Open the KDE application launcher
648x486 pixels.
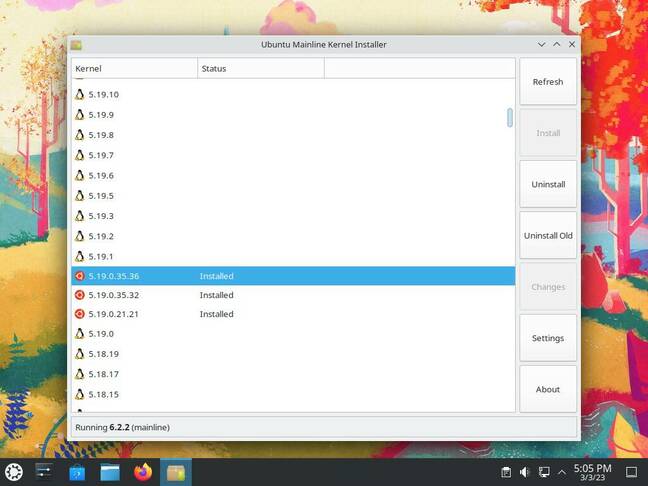tap(13, 472)
